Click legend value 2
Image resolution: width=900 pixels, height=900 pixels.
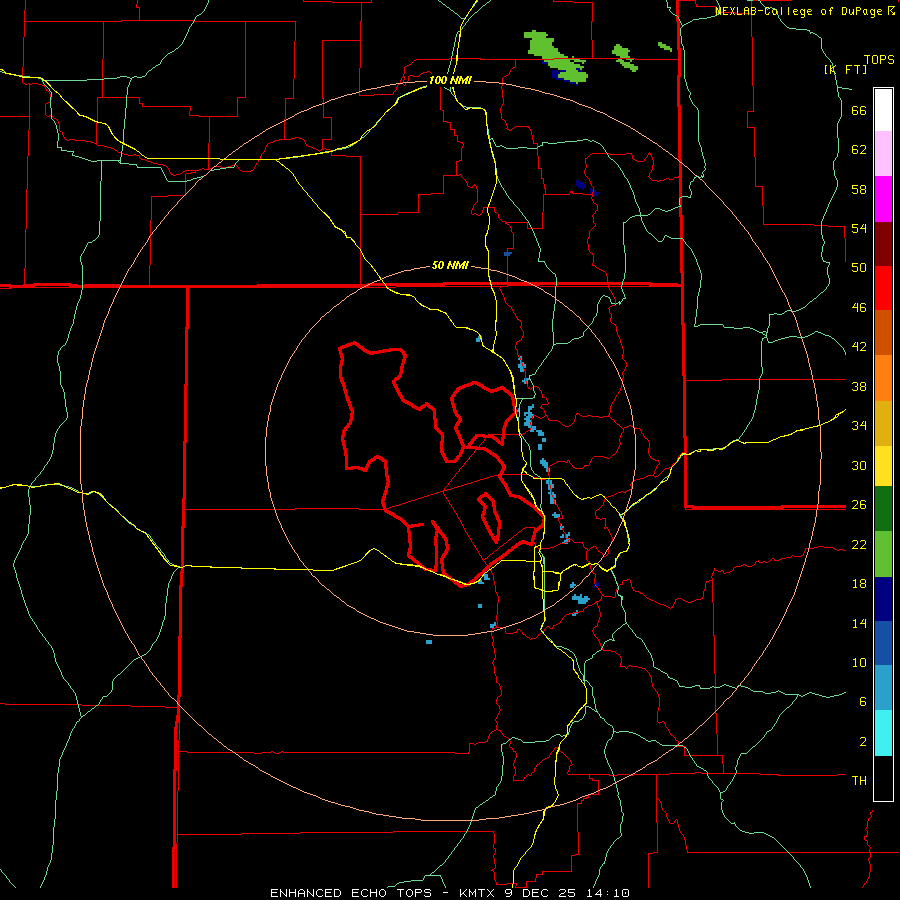click(862, 742)
